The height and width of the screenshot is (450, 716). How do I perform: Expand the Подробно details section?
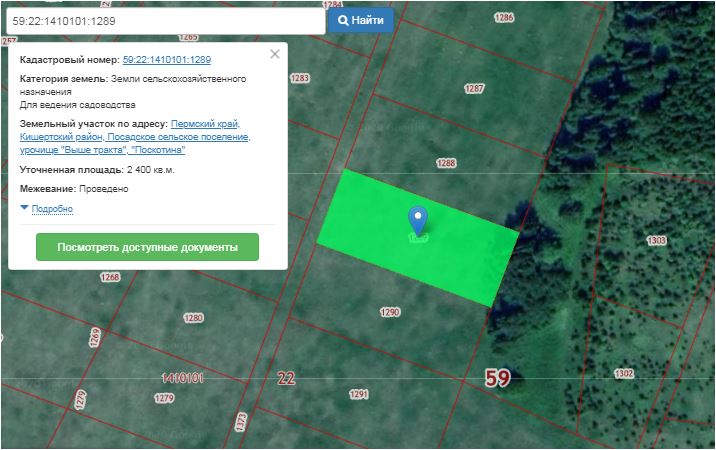tap(52, 209)
